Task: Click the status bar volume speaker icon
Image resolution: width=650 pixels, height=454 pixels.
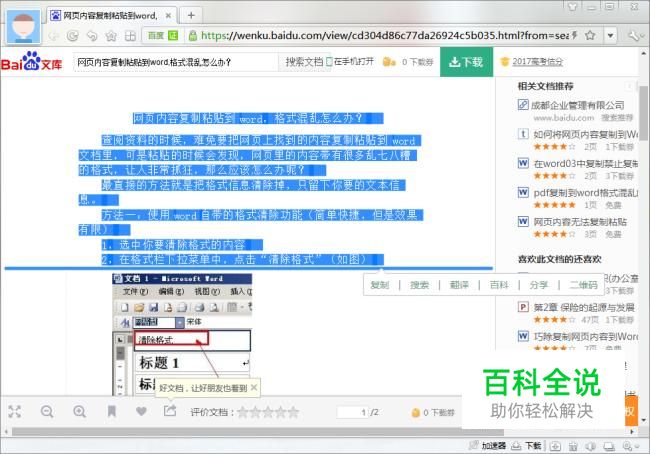Action: coord(591,446)
